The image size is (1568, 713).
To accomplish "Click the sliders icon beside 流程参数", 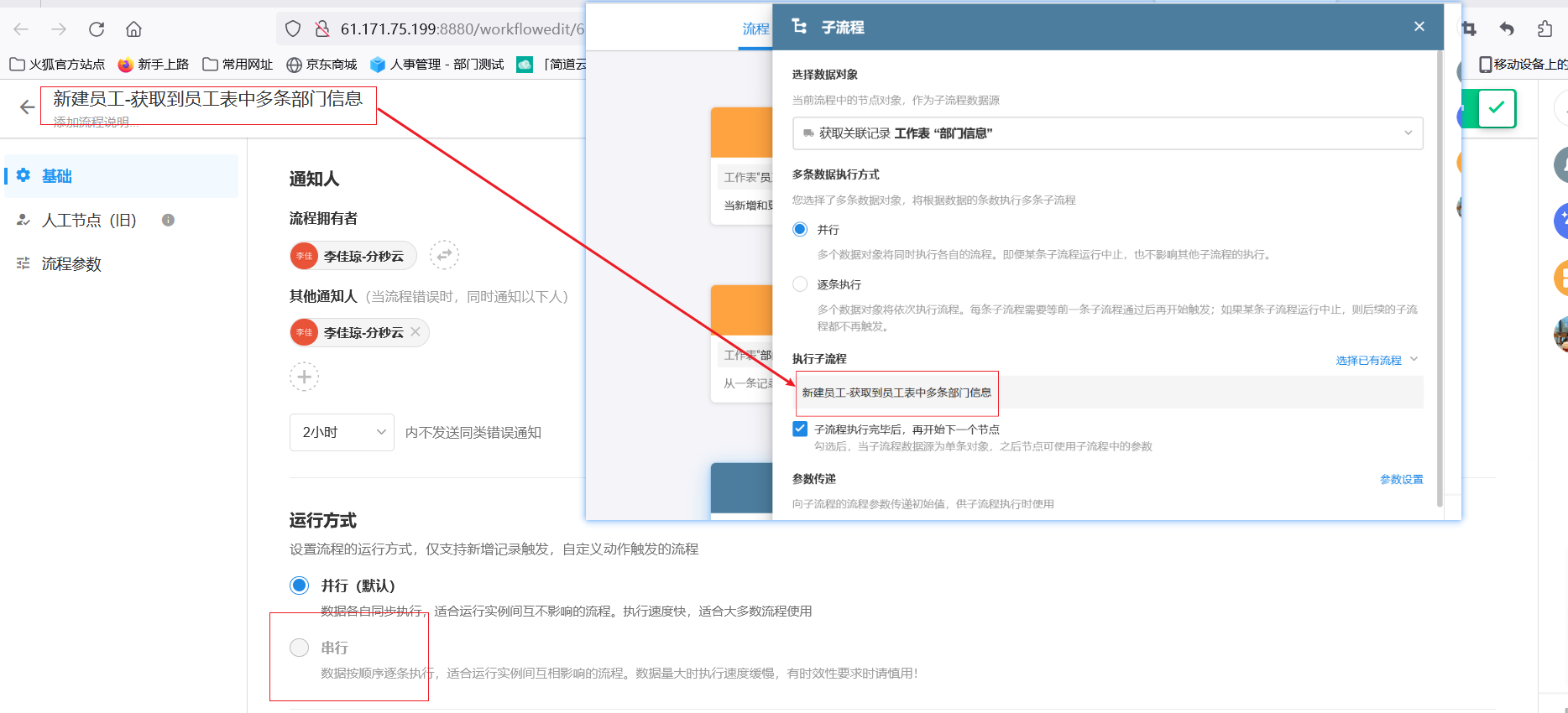I will click(24, 263).
